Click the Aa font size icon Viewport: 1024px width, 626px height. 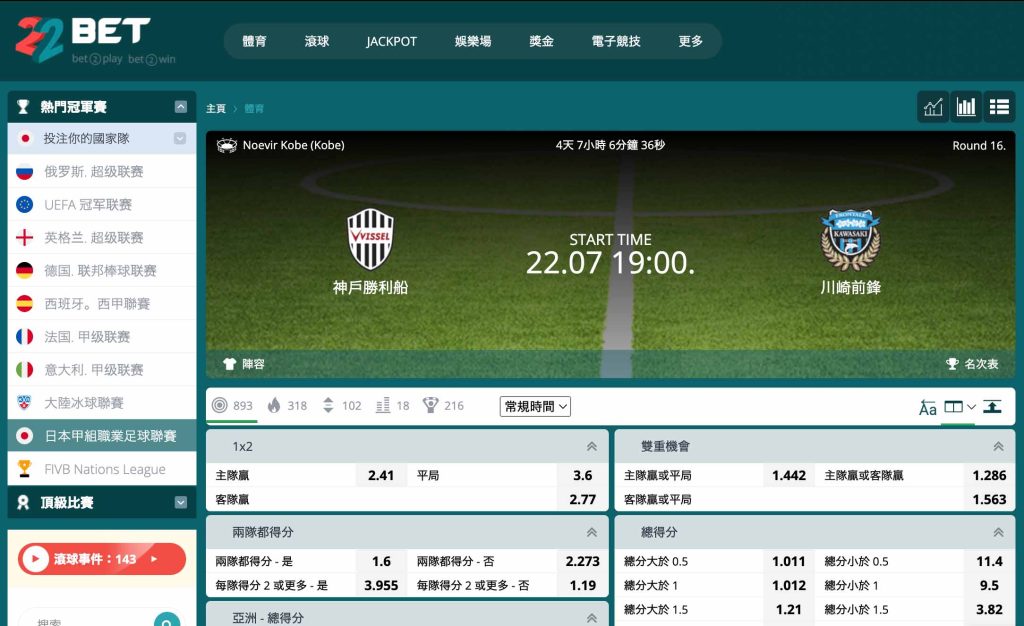[927, 408]
